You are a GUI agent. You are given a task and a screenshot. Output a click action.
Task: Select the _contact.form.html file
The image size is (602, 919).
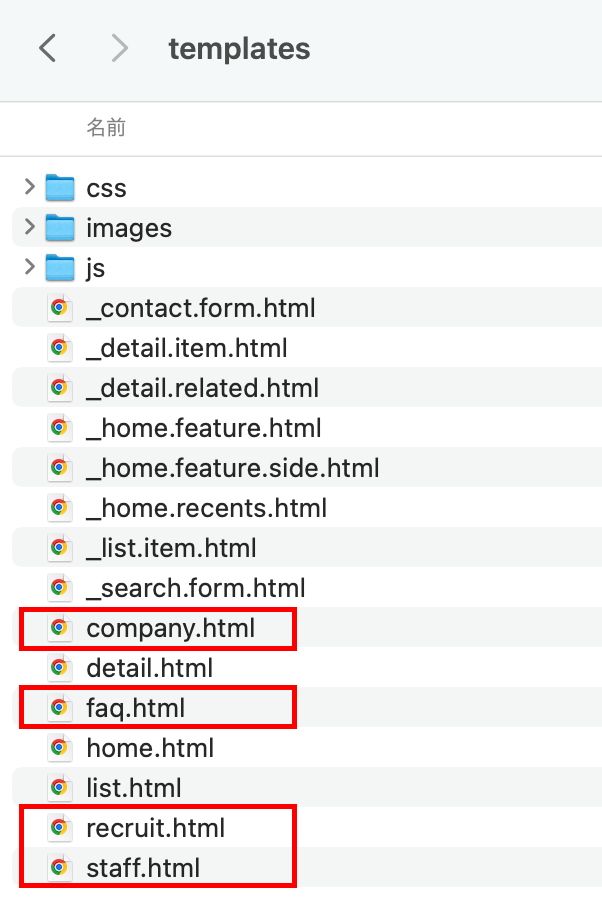200,308
